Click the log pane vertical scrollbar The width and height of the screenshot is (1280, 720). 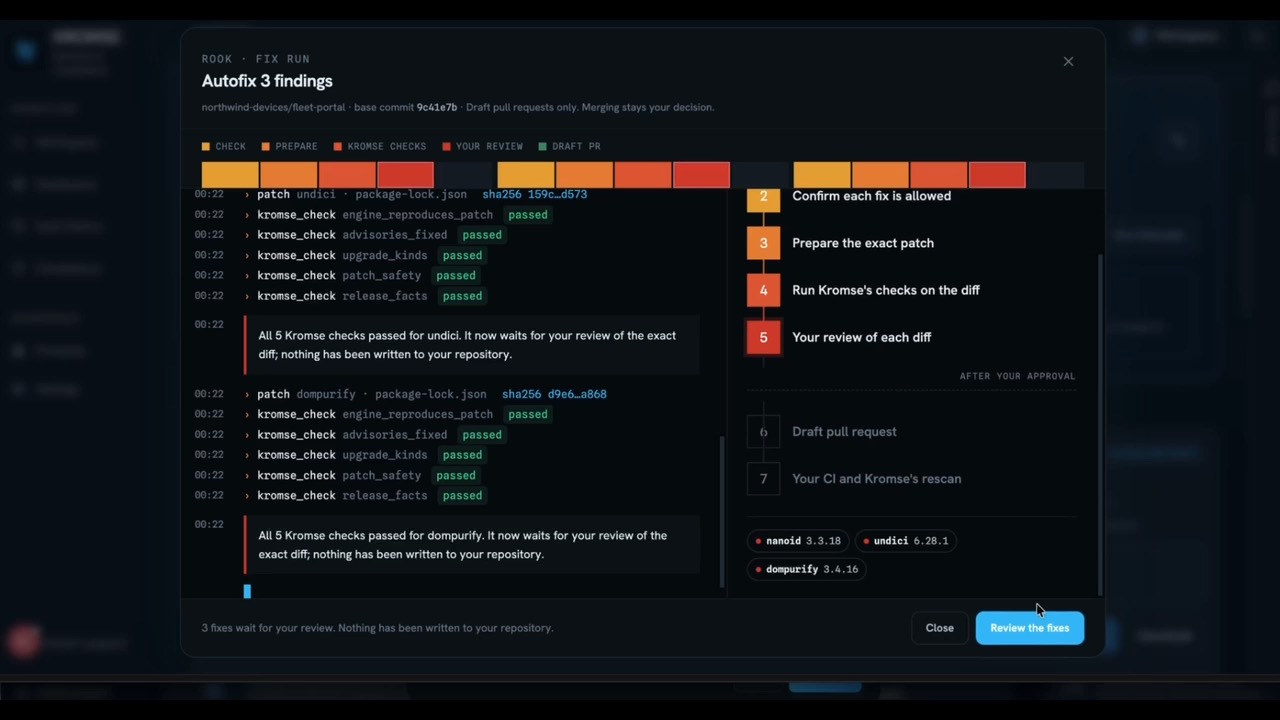pos(721,511)
